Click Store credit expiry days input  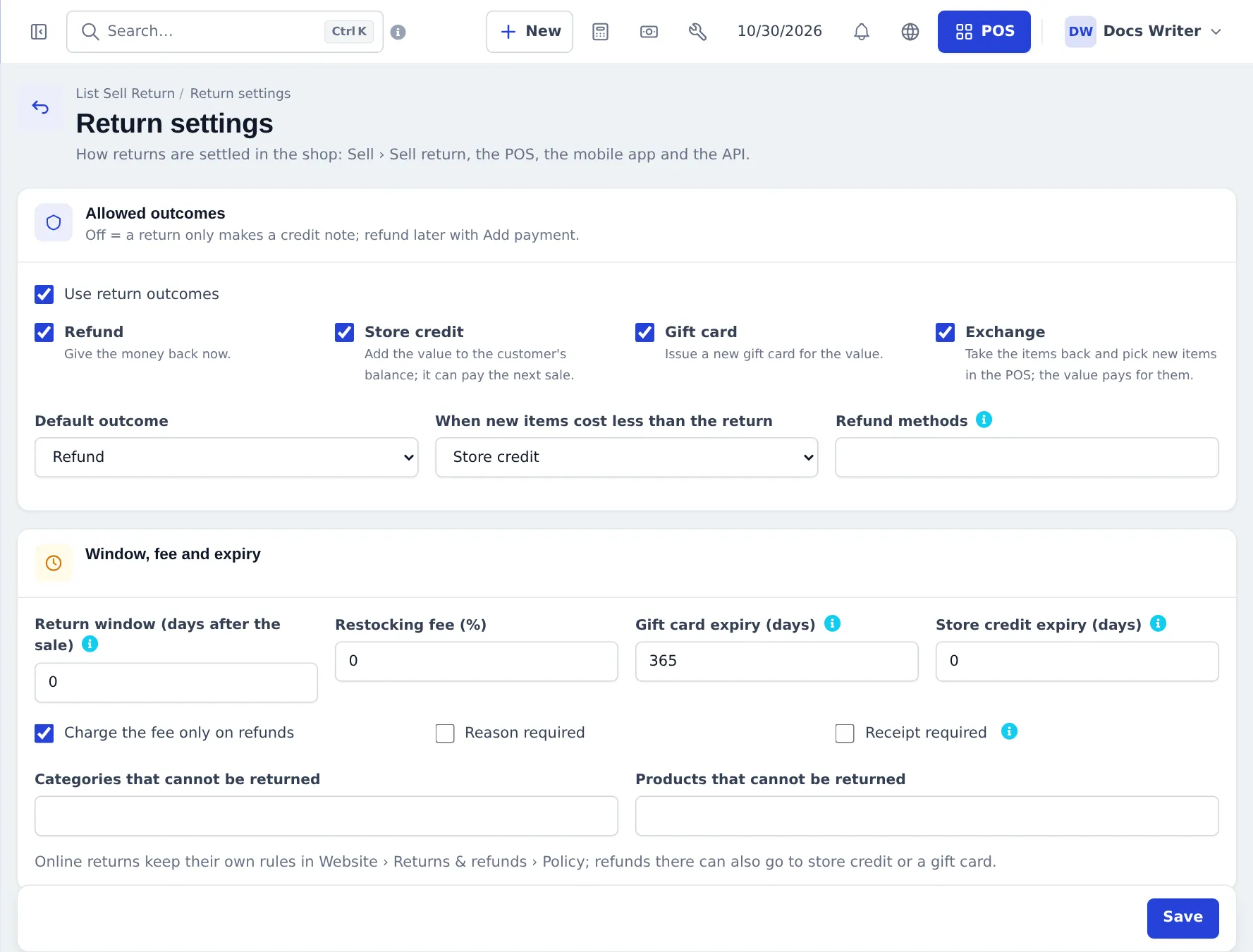pyautogui.click(x=1077, y=661)
